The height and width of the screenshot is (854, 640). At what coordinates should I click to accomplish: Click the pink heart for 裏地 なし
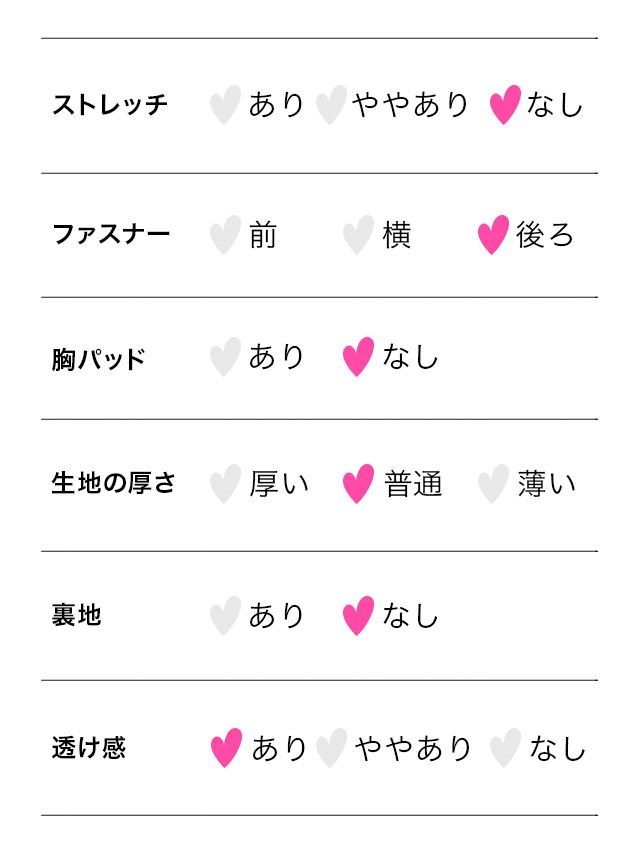(358, 615)
